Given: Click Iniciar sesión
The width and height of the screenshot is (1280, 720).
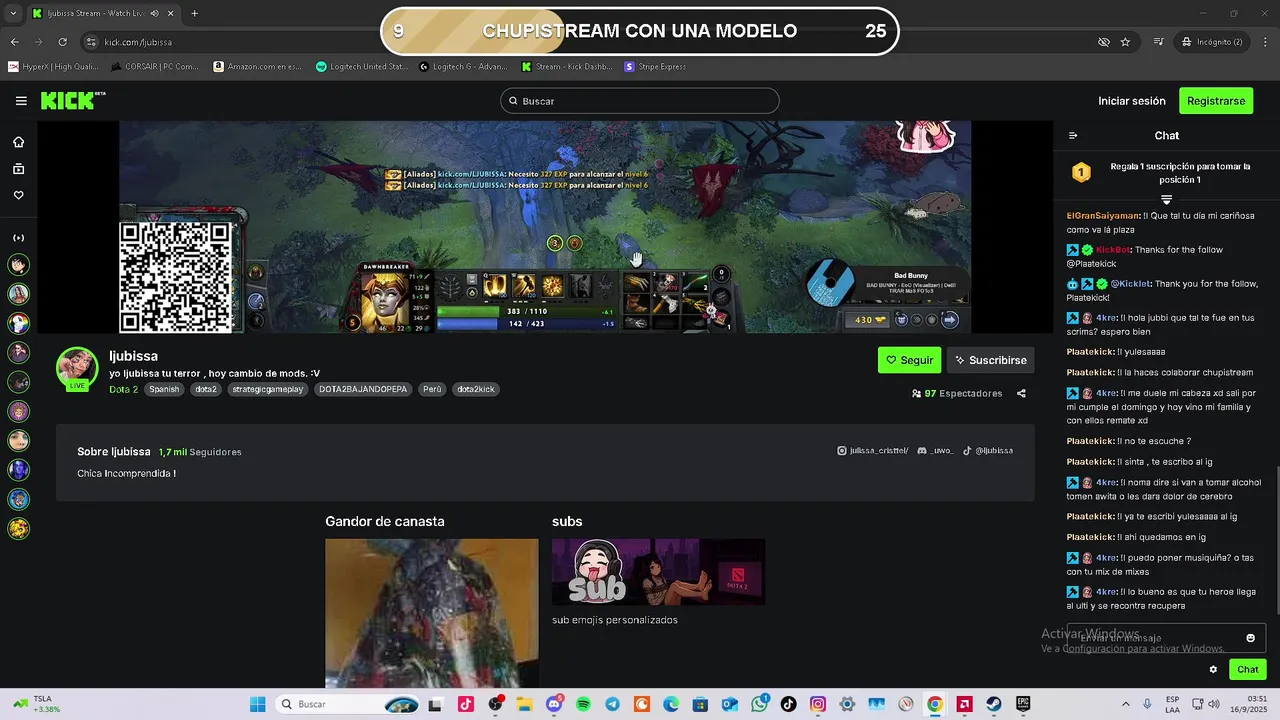Looking at the screenshot, I should (x=1131, y=101).
